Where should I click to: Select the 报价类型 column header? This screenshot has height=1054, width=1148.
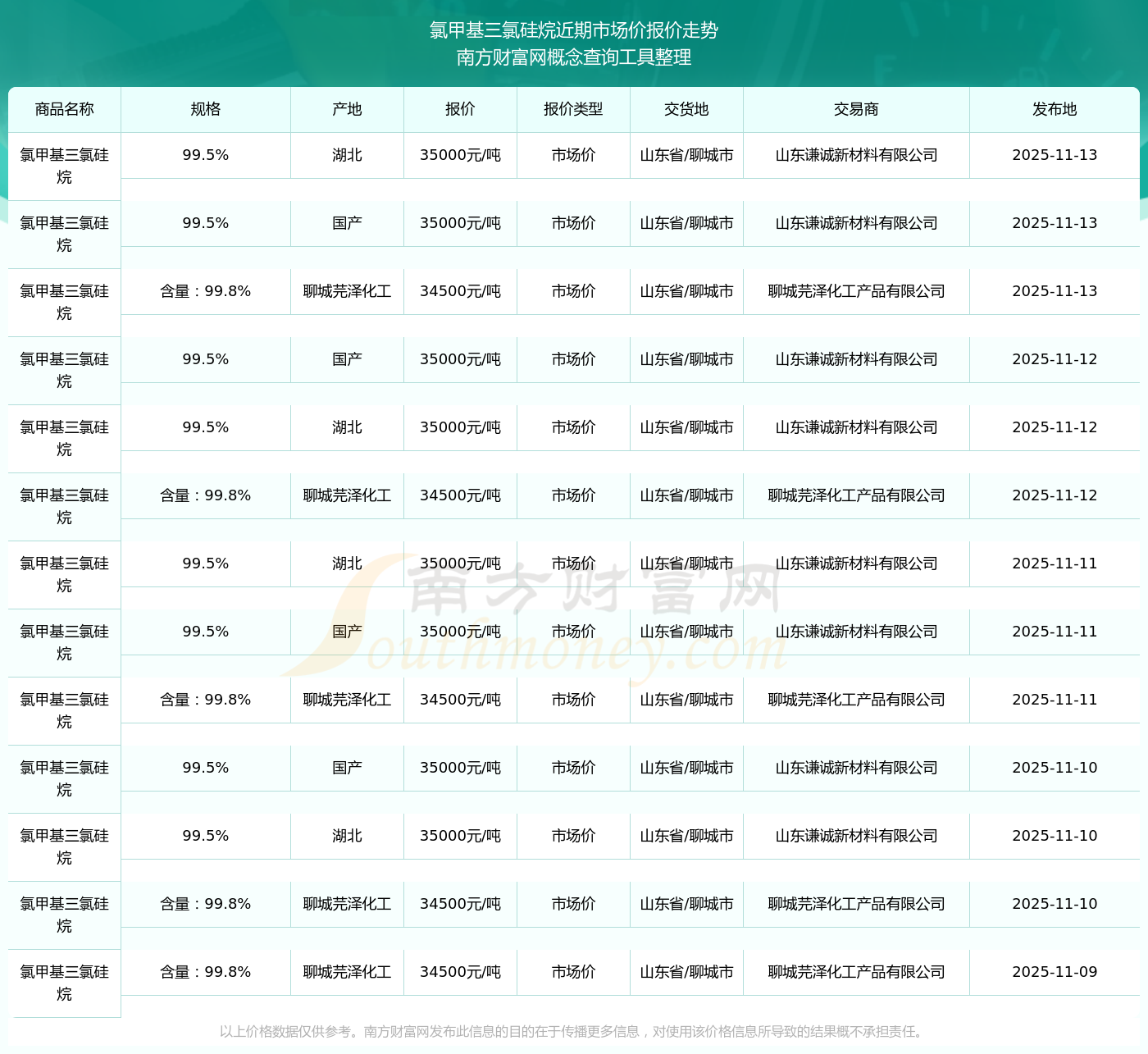[573, 109]
